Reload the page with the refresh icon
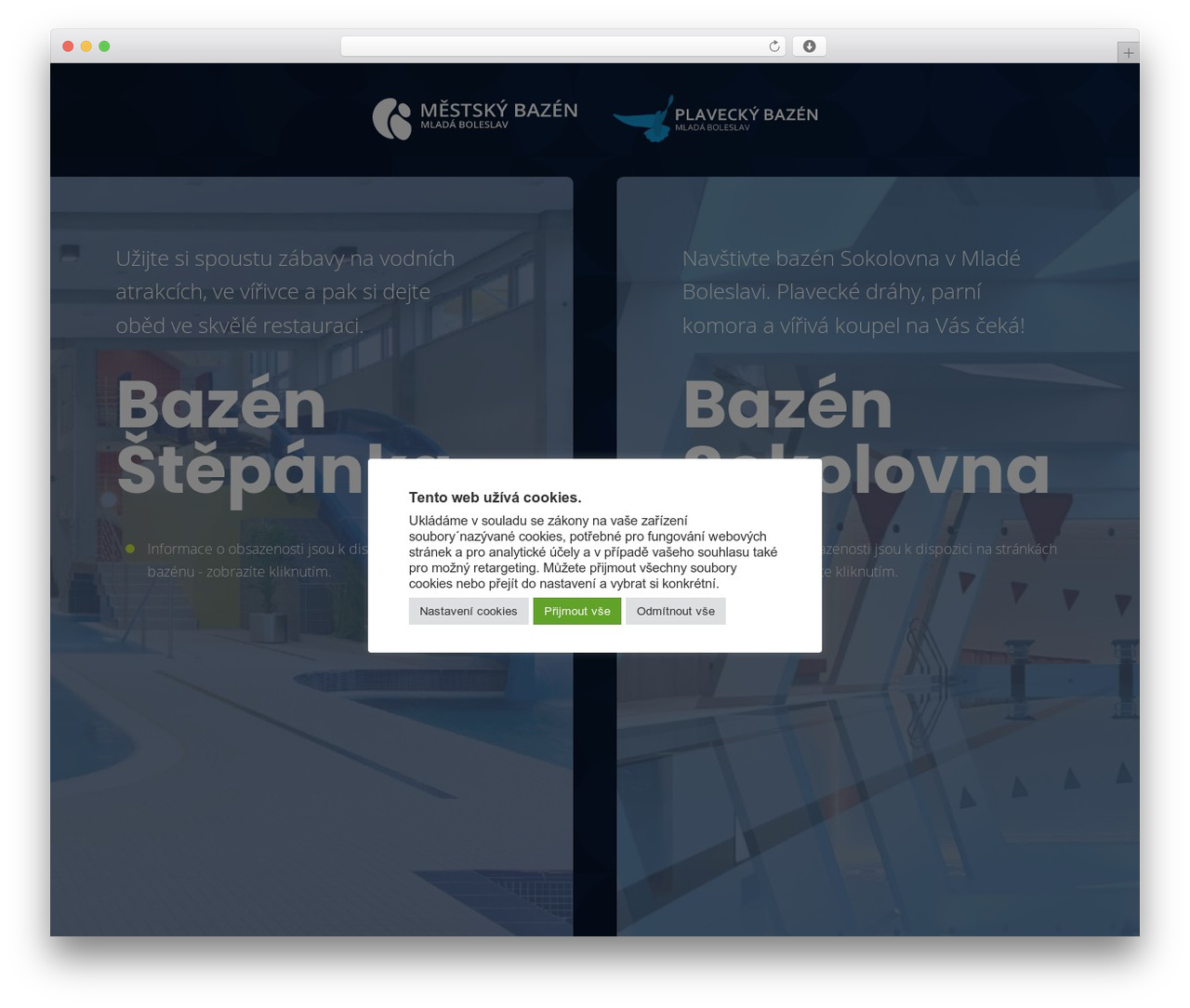This screenshot has height=1008, width=1190. (x=774, y=46)
